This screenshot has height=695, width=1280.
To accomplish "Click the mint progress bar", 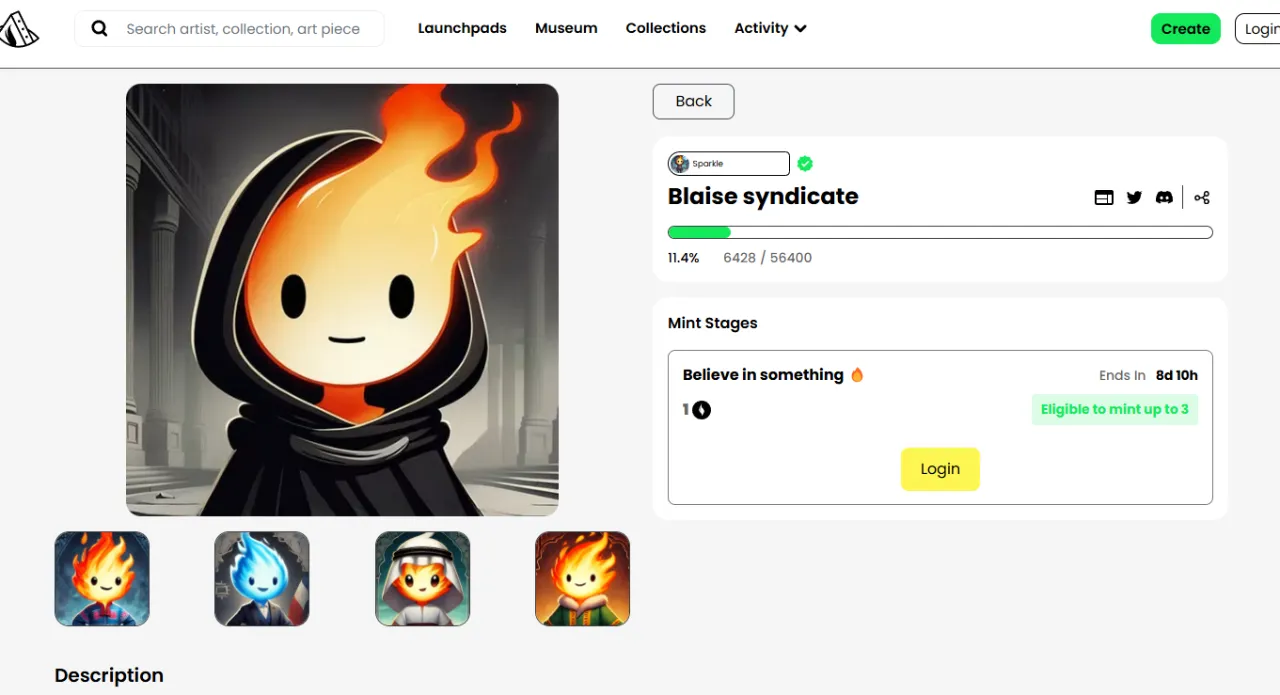I will click(940, 232).
